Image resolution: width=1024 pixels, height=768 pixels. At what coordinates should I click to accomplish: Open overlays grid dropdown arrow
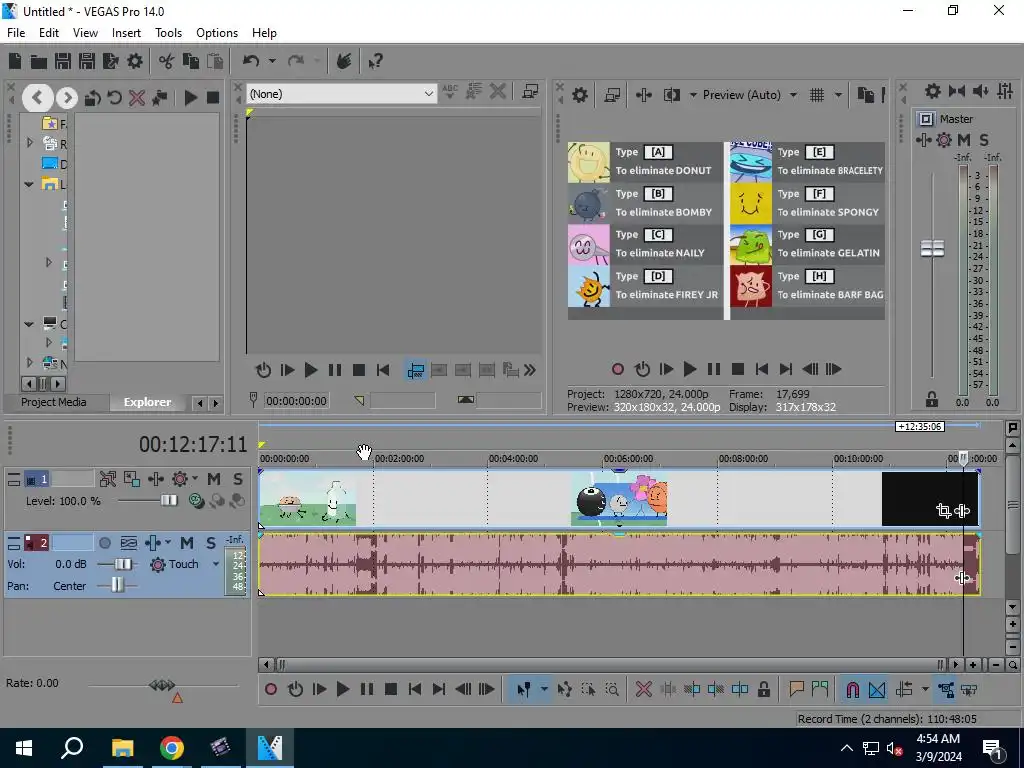(838, 95)
